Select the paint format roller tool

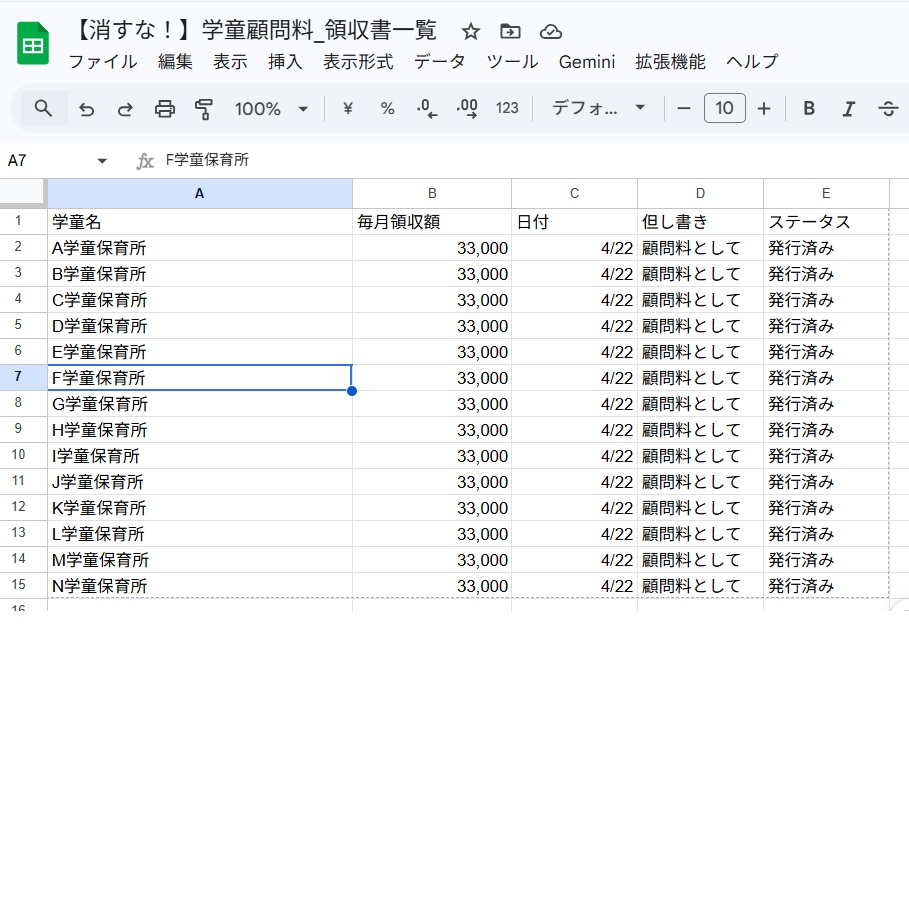[204, 109]
